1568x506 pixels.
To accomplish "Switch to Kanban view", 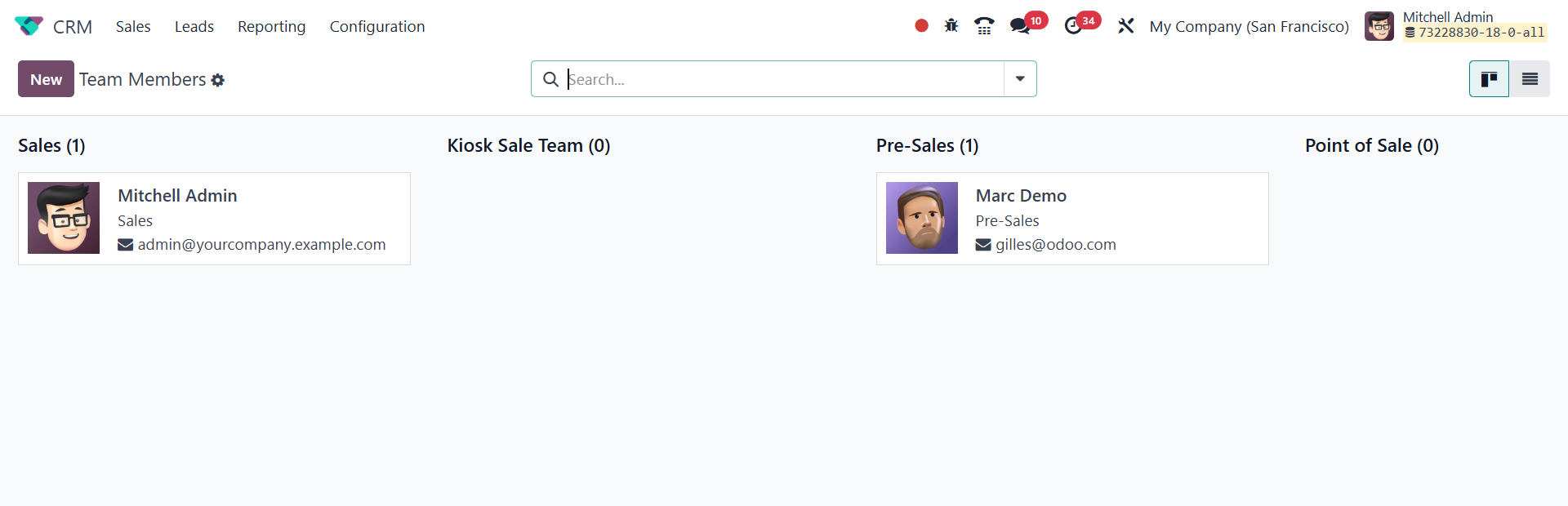I will point(1489,79).
